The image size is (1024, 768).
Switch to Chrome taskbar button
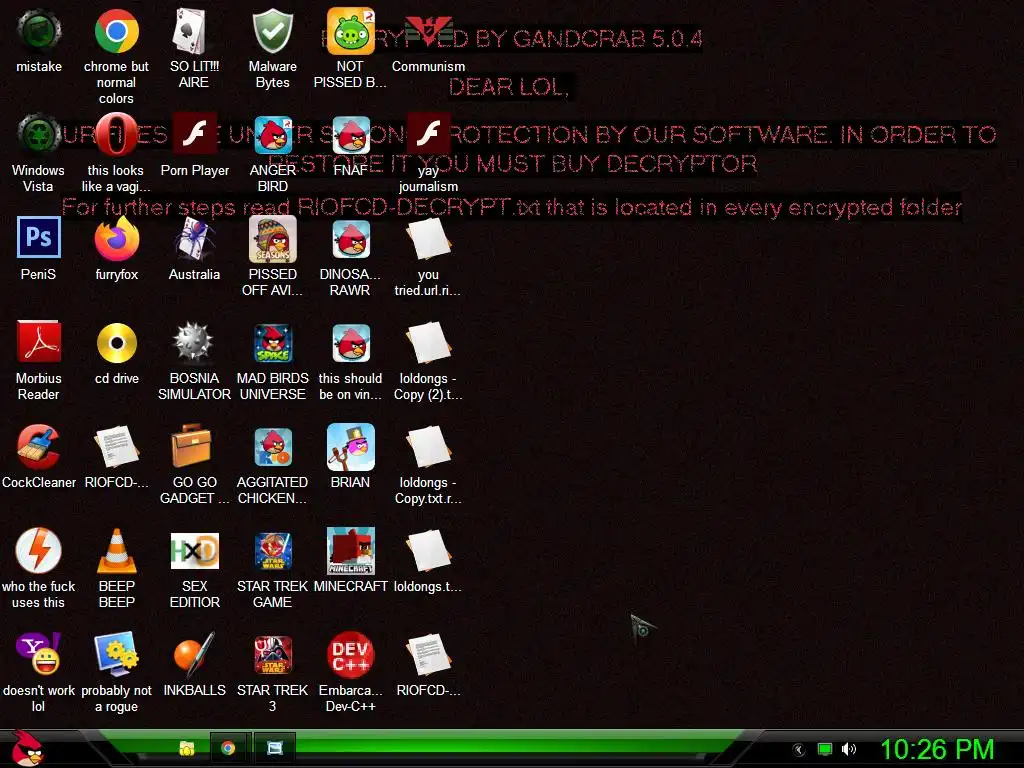(x=228, y=748)
